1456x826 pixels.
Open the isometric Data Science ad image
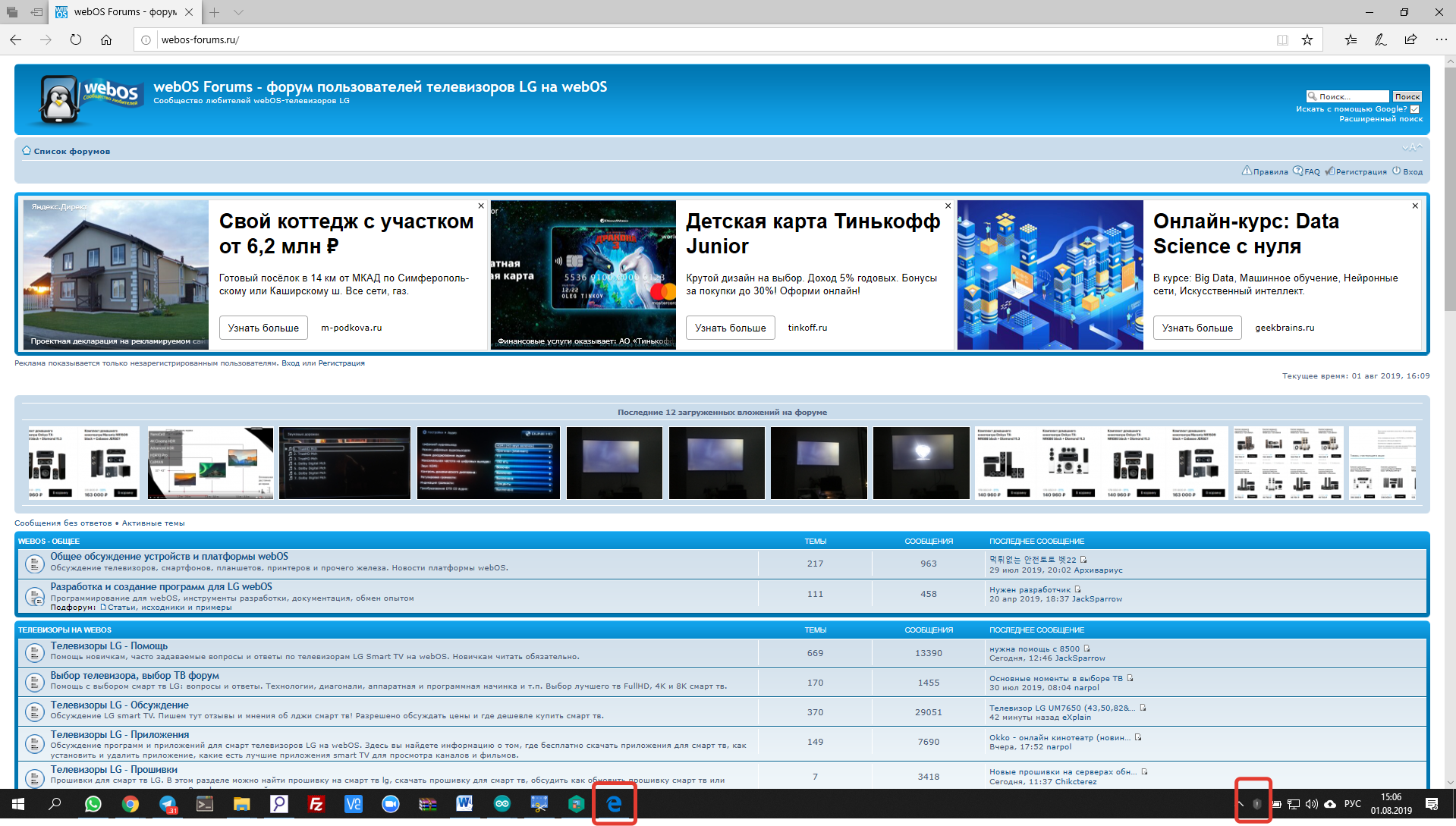click(x=1050, y=275)
